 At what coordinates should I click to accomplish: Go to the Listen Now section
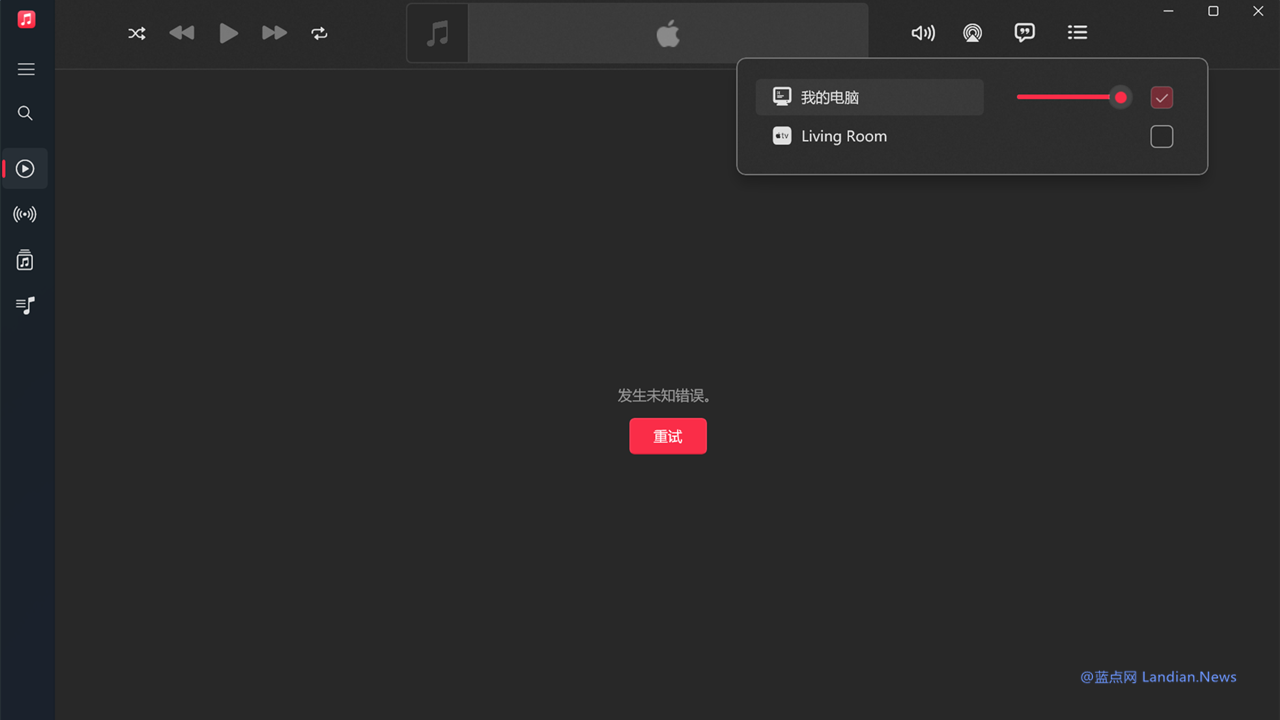point(26,169)
